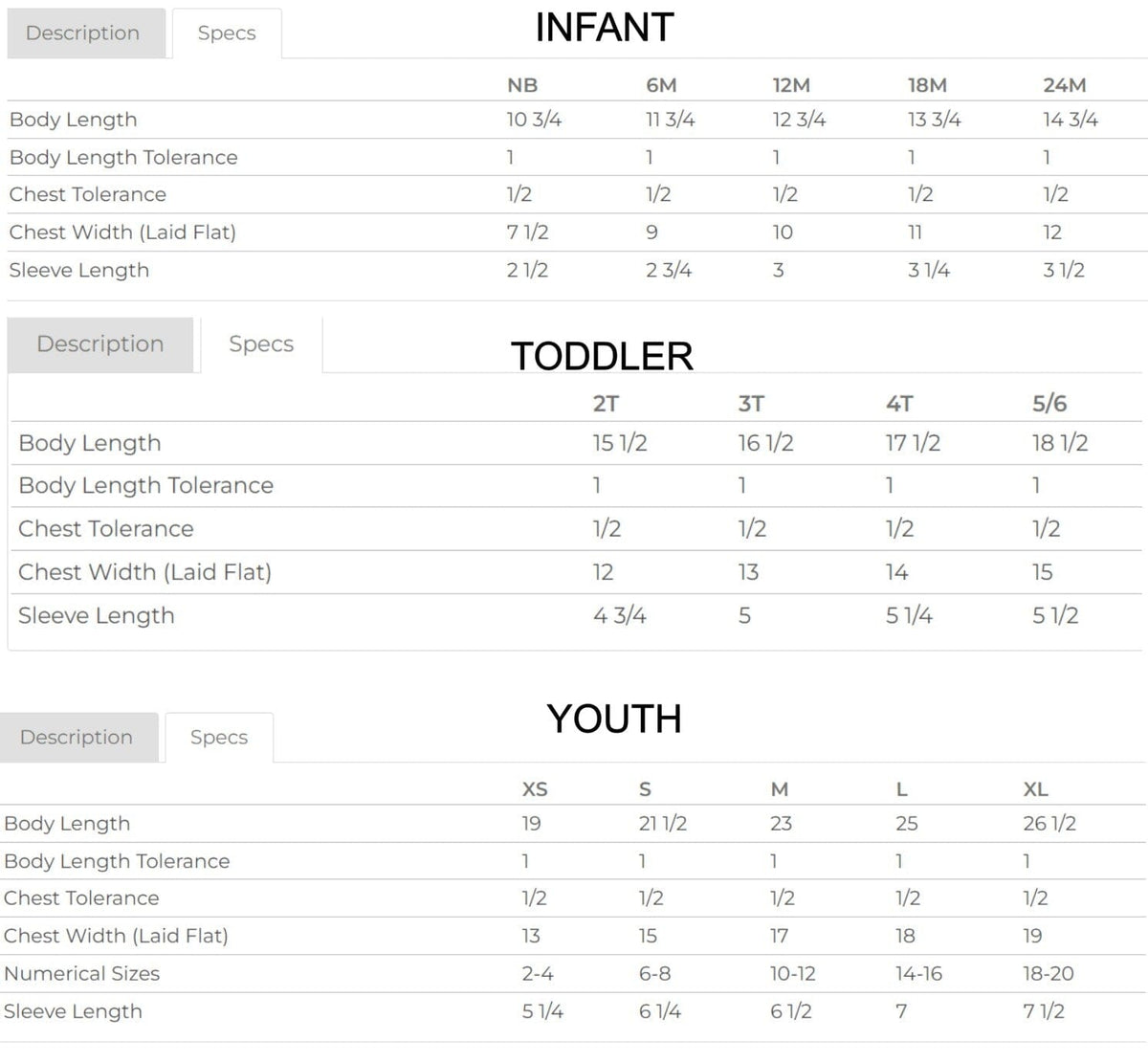Viewport: 1148px width, 1063px height.
Task: Open the Description tab in the Infant section
Action: pyautogui.click(x=83, y=33)
